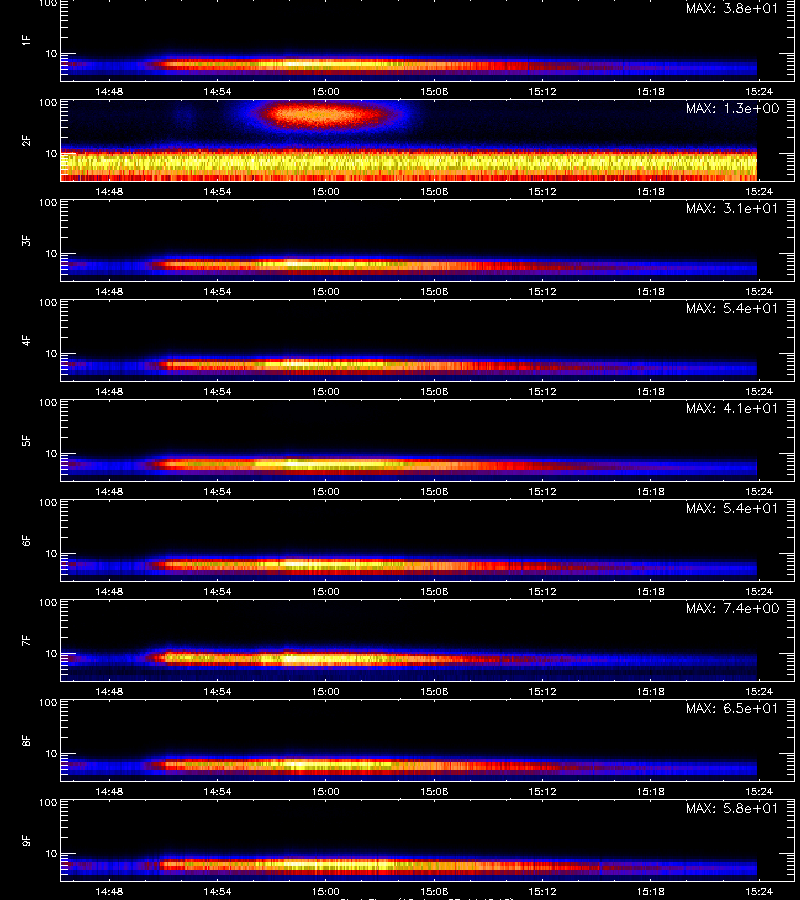This screenshot has height=900, width=800.
Task: Click the 14:48 time tick below panel 8F
Action: coord(109,791)
